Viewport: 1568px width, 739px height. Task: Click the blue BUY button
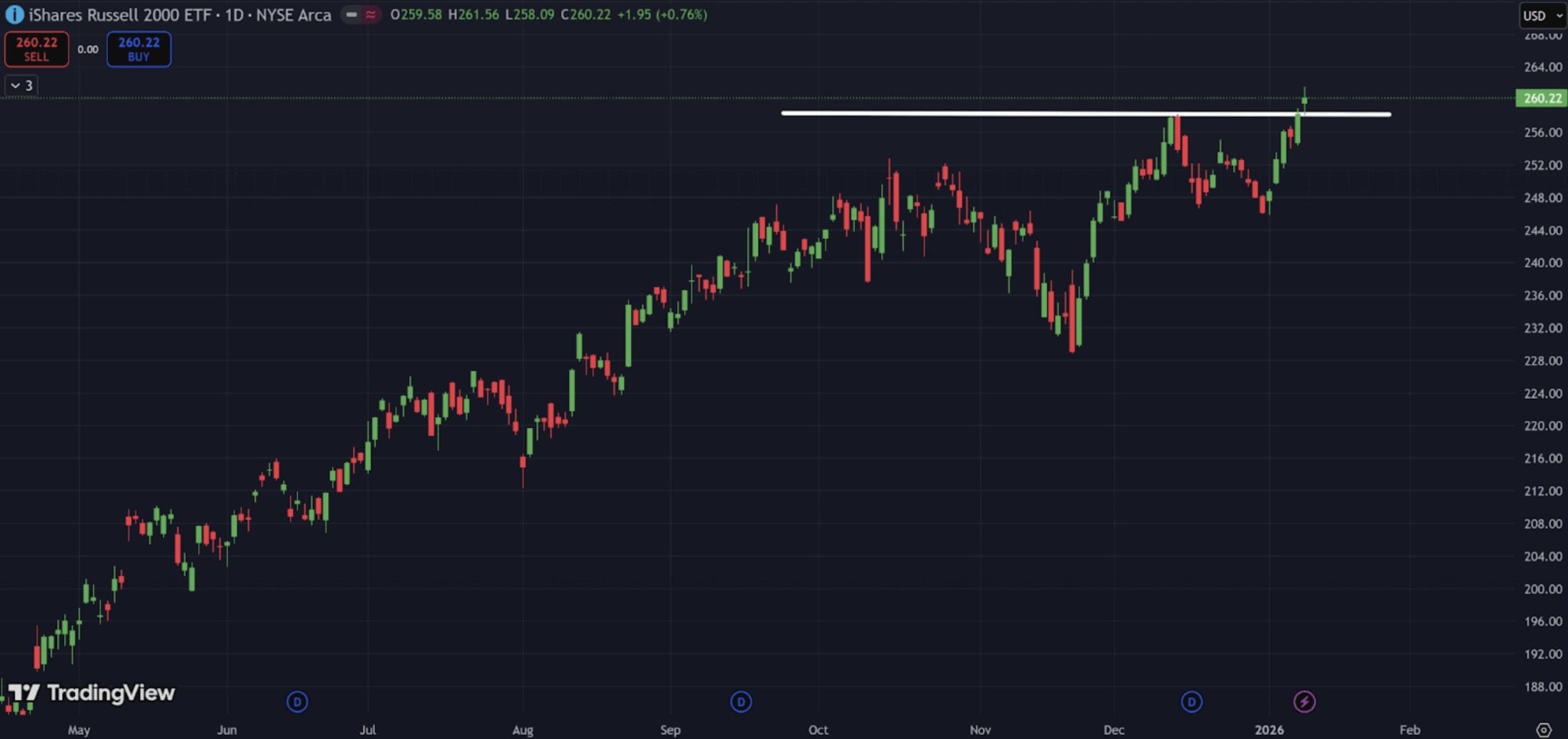click(x=139, y=48)
